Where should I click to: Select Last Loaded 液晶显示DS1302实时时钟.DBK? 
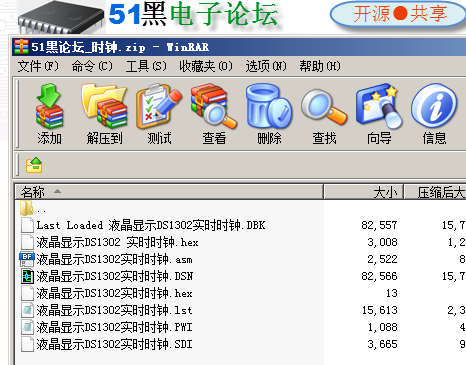(x=151, y=225)
